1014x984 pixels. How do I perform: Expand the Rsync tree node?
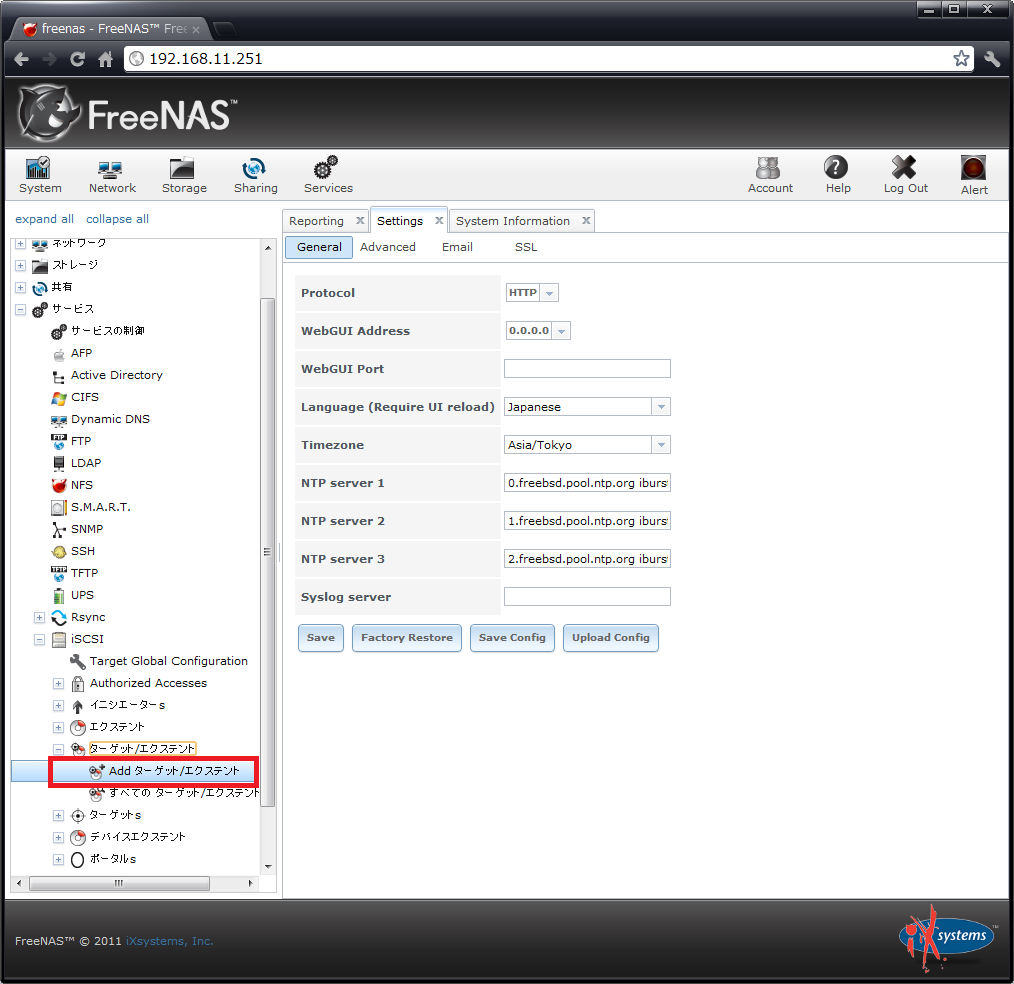[x=39, y=617]
